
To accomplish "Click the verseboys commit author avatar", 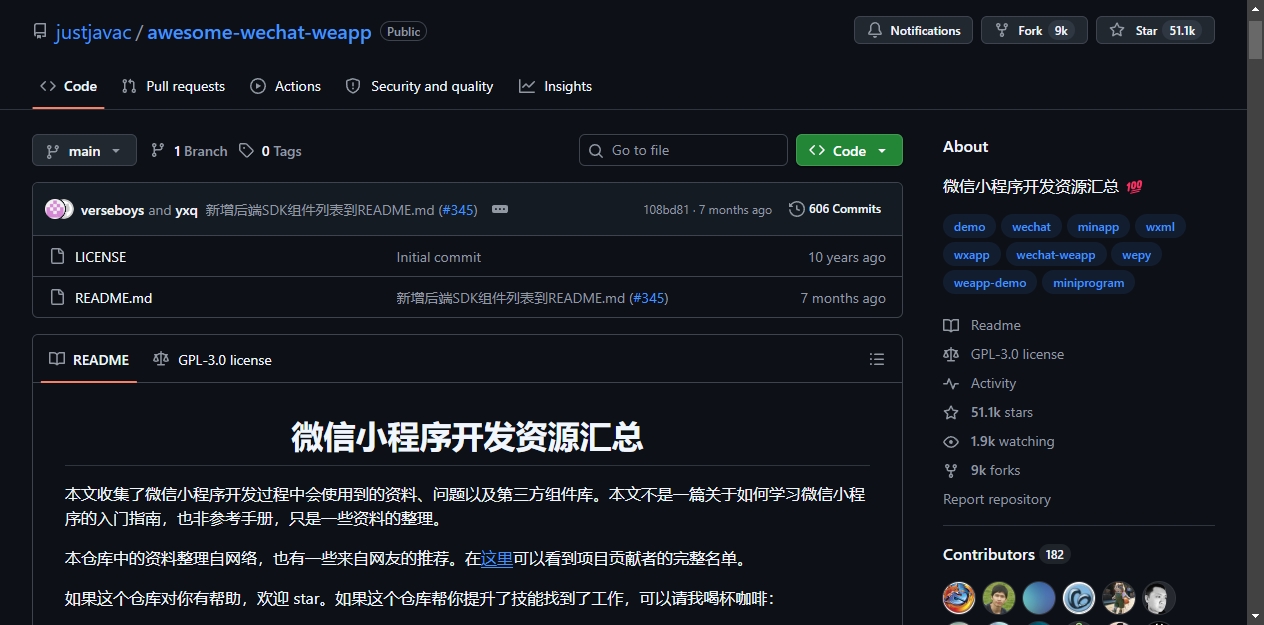I will (55, 209).
